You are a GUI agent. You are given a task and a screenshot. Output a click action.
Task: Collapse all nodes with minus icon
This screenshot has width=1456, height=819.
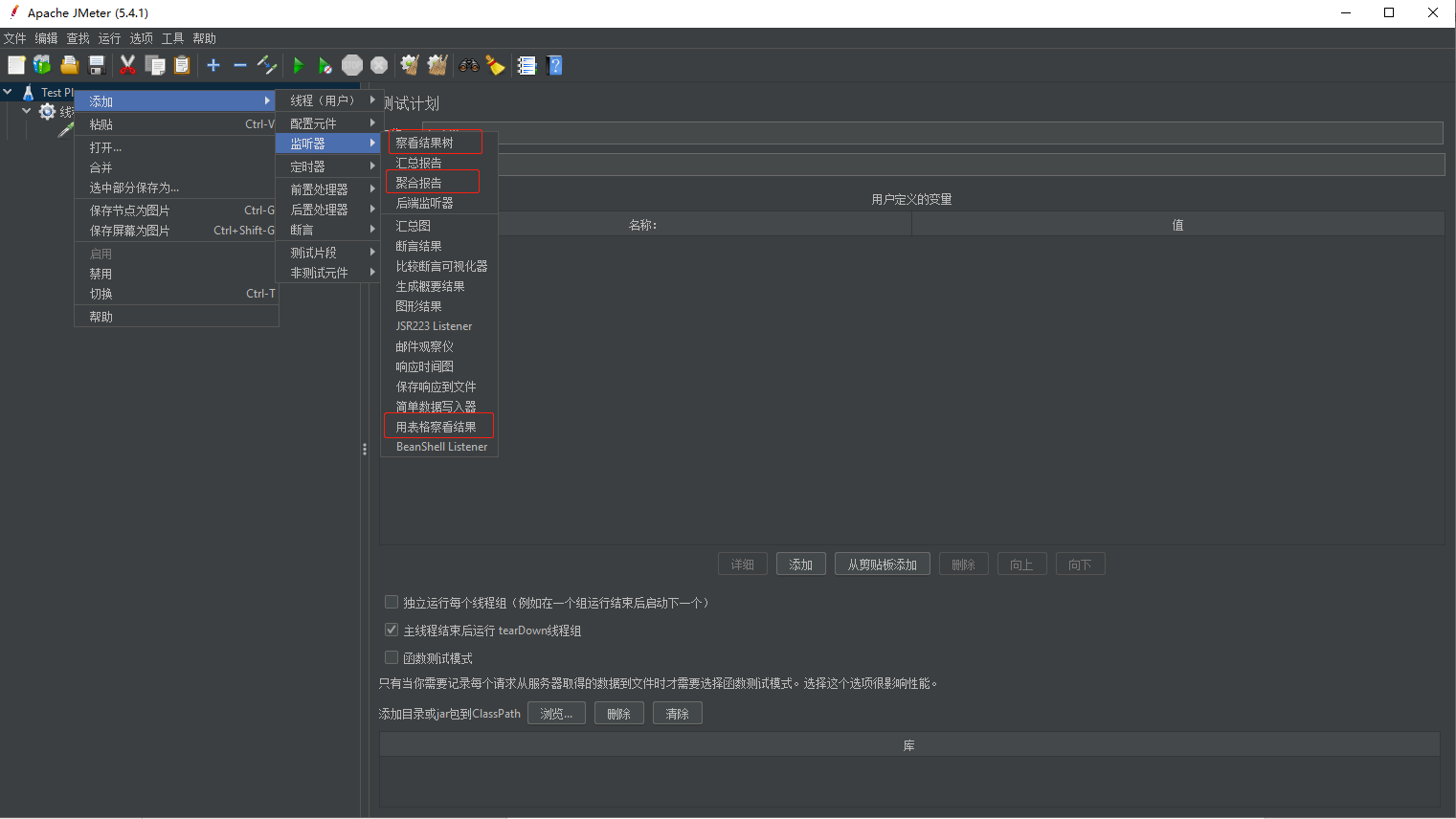click(x=240, y=65)
